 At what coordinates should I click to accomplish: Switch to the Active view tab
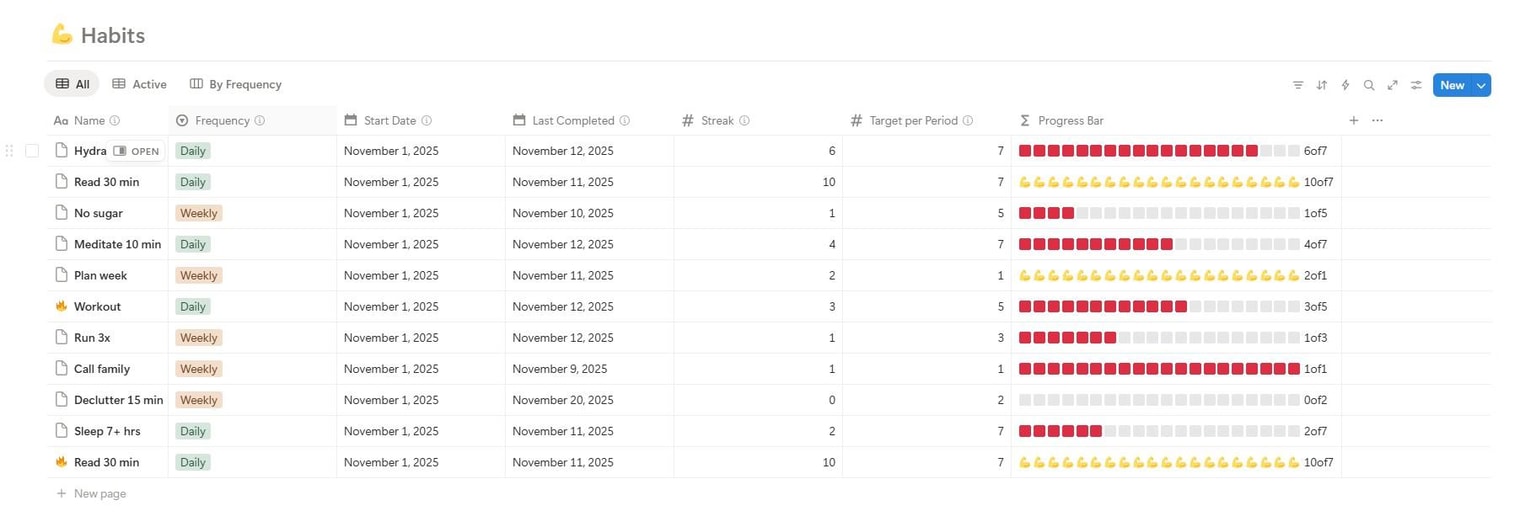click(x=139, y=84)
